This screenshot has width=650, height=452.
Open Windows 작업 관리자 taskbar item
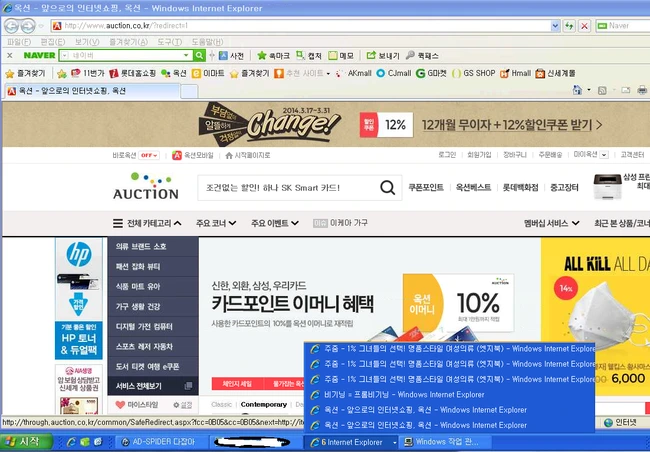pos(446,442)
